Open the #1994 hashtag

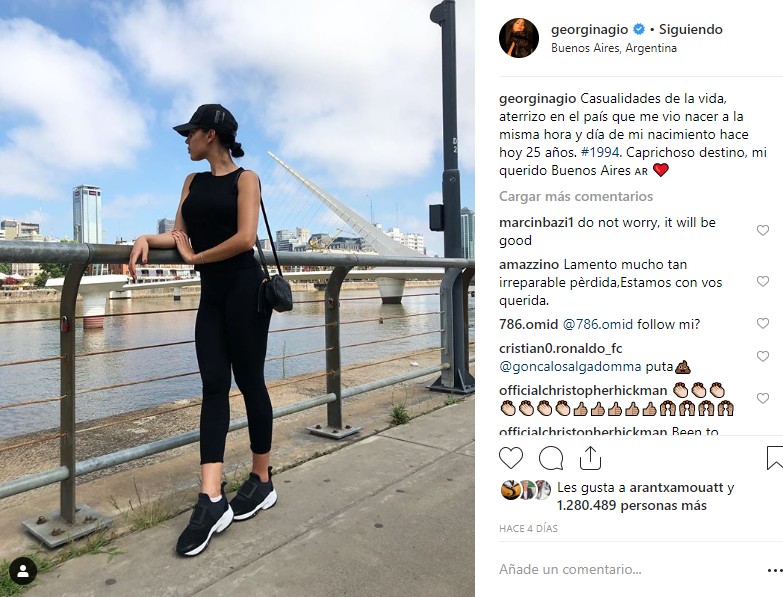(601, 152)
